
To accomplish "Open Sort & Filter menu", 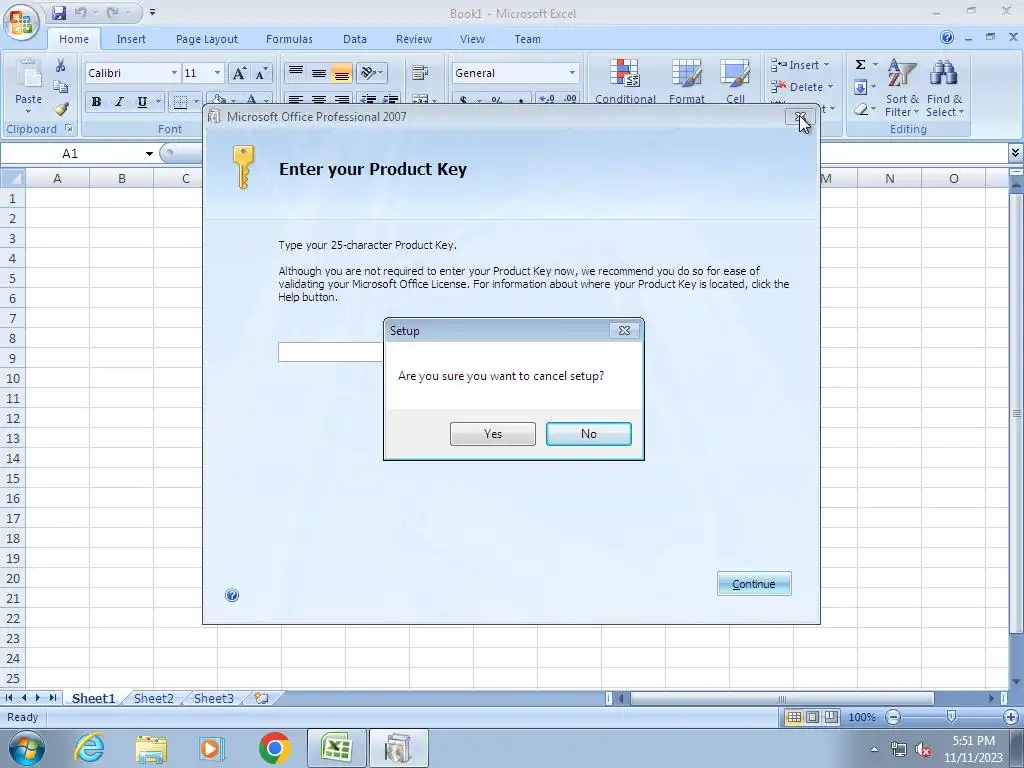I will point(903,88).
